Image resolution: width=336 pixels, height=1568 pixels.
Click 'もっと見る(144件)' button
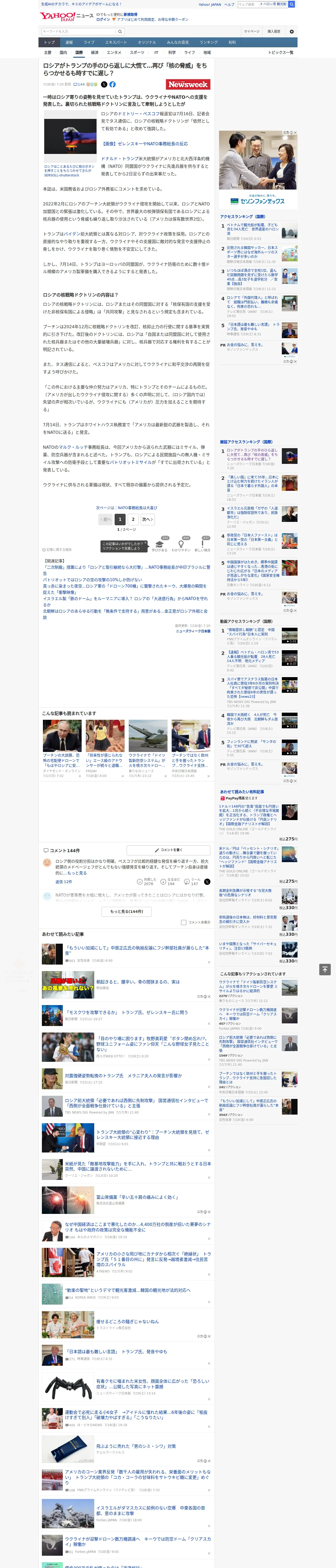point(127,911)
